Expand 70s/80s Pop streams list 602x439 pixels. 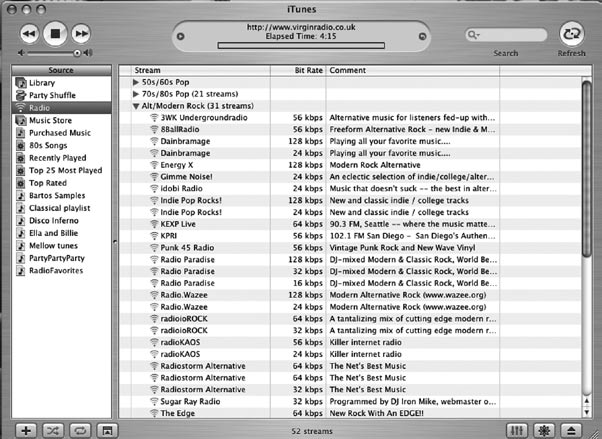coord(136,93)
